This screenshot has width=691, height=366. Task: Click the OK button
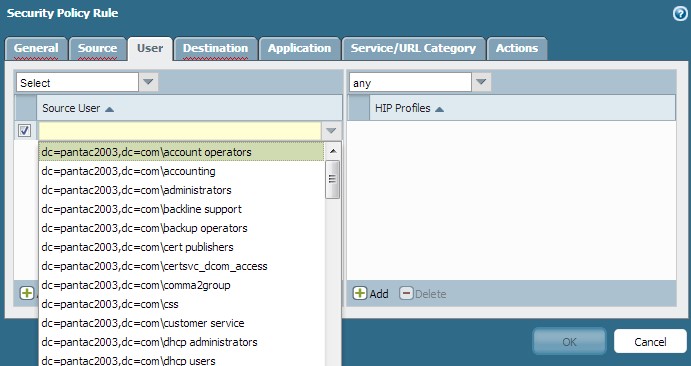569,341
